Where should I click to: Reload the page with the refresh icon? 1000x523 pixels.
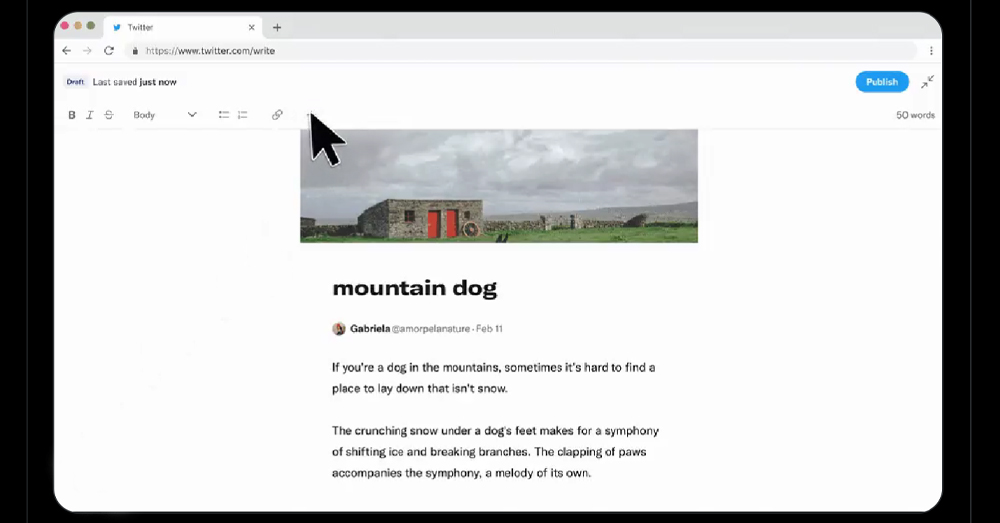pos(109,51)
